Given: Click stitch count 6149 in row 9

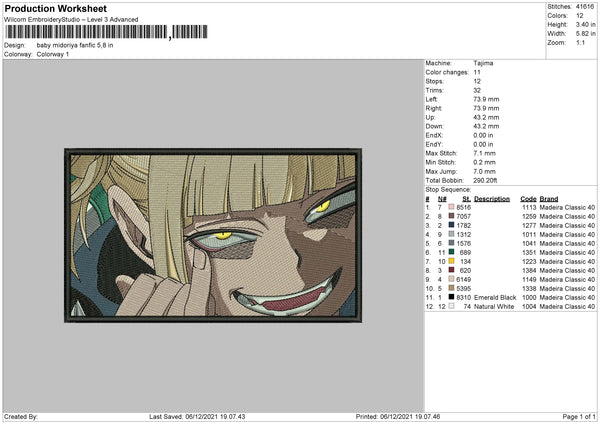Looking at the screenshot, I should pos(463,279).
